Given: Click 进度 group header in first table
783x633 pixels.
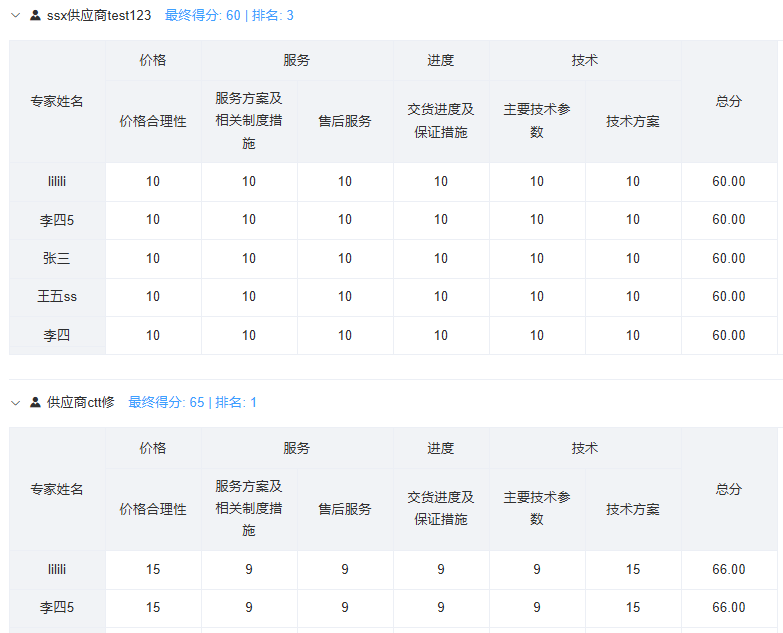Looking at the screenshot, I should tap(440, 60).
